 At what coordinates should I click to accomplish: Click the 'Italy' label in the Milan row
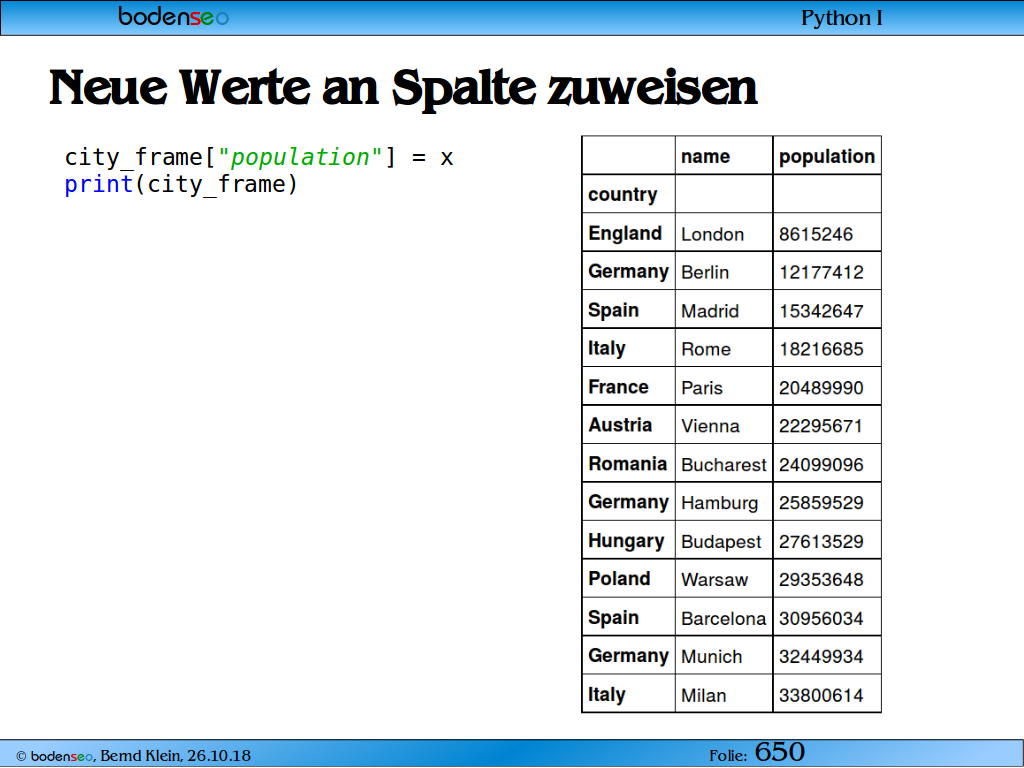point(607,695)
